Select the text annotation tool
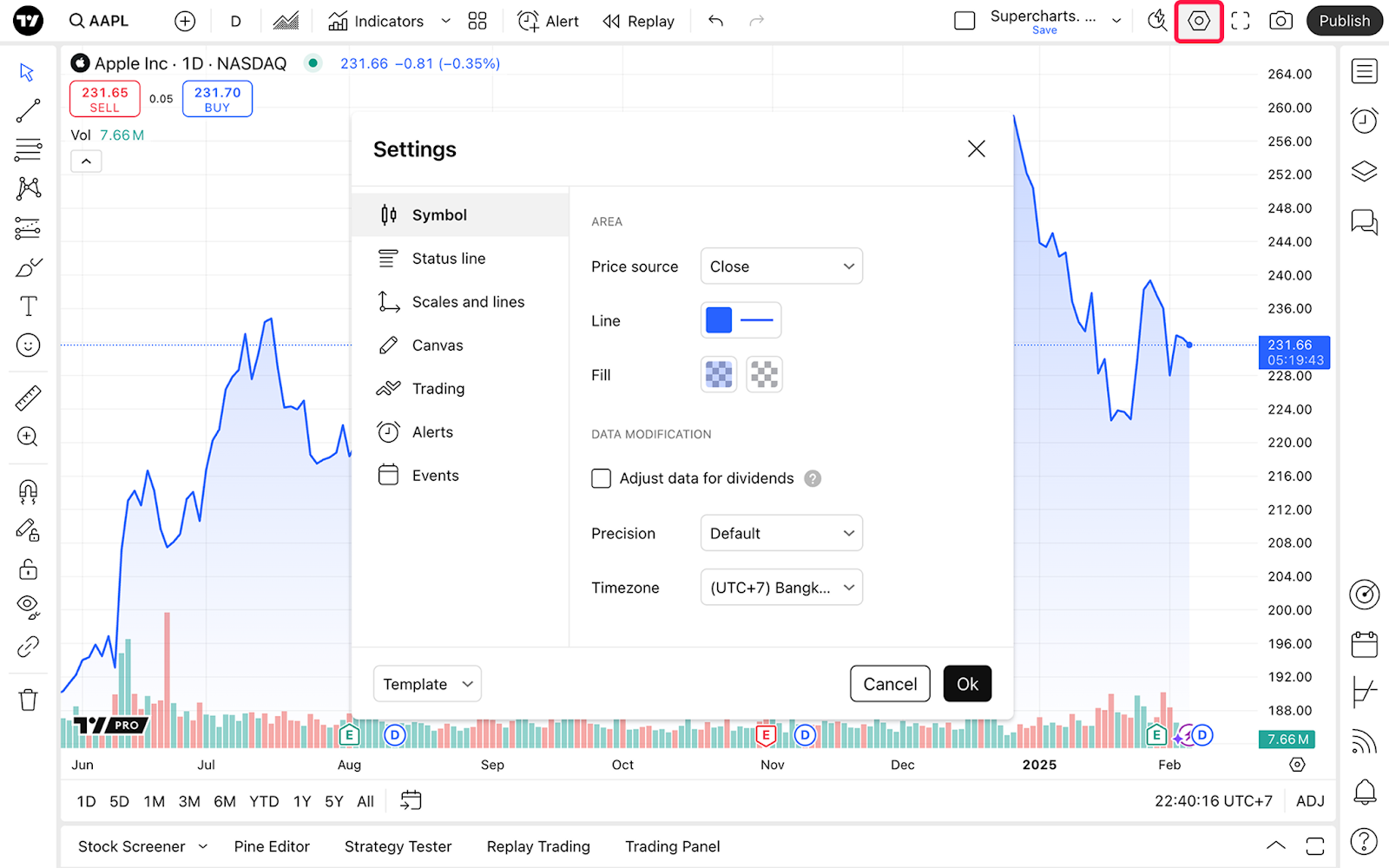 28,306
